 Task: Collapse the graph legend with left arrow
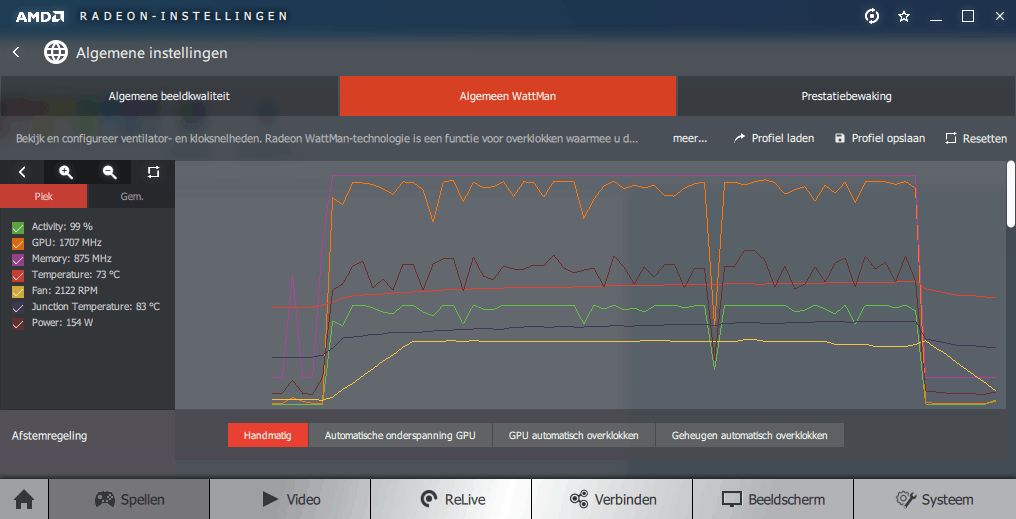point(22,172)
